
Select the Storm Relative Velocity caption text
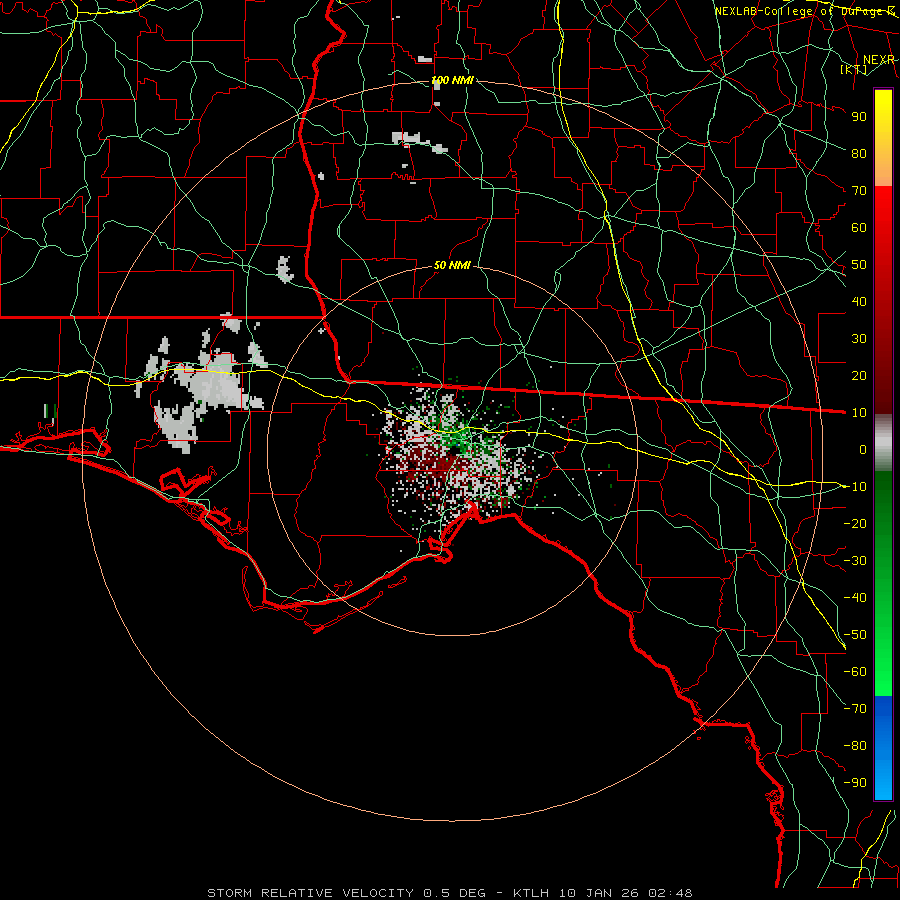449,893
